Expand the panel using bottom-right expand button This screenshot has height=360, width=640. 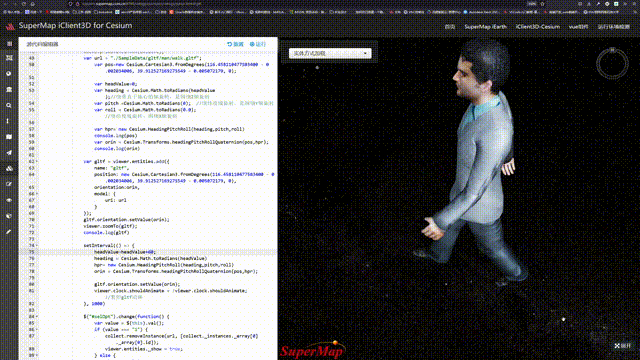point(623,346)
